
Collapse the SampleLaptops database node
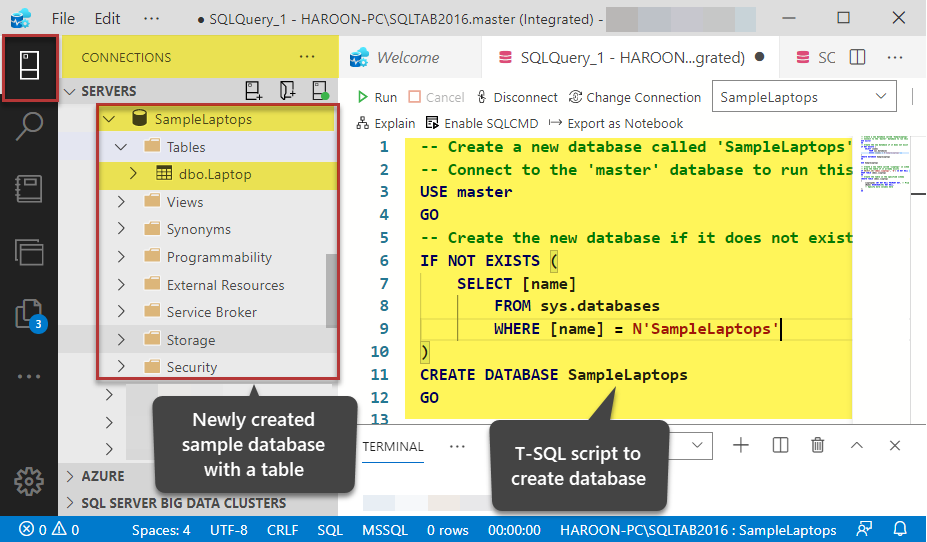pyautogui.click(x=110, y=119)
